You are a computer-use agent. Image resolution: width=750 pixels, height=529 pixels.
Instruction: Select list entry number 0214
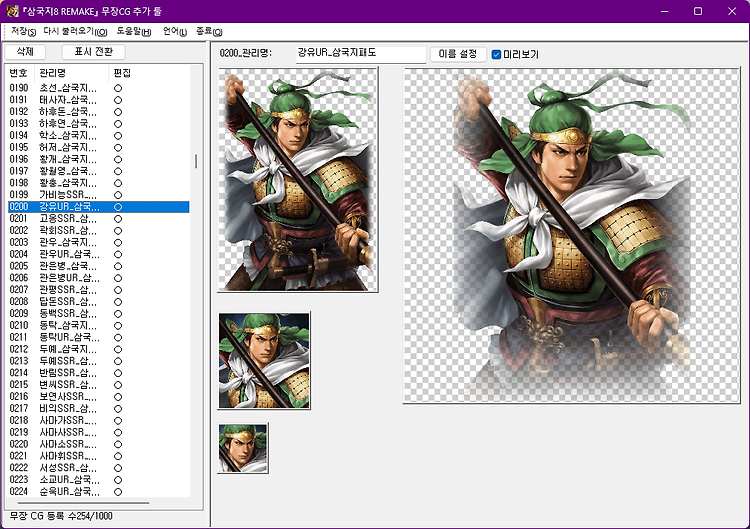pos(99,373)
